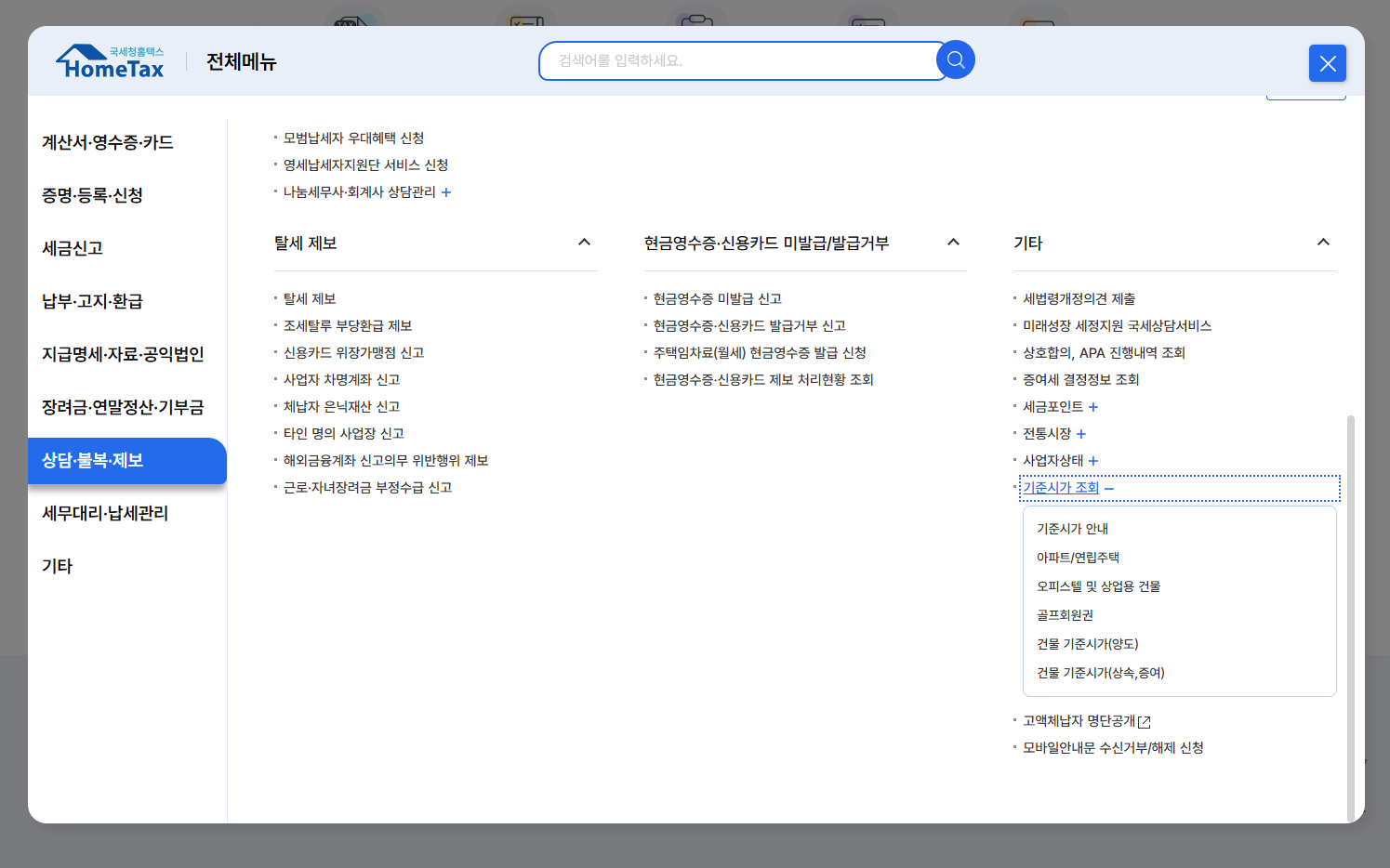
Task: Open 미래성장 세정지원 국세상담서비스 link
Action: click(x=1117, y=326)
